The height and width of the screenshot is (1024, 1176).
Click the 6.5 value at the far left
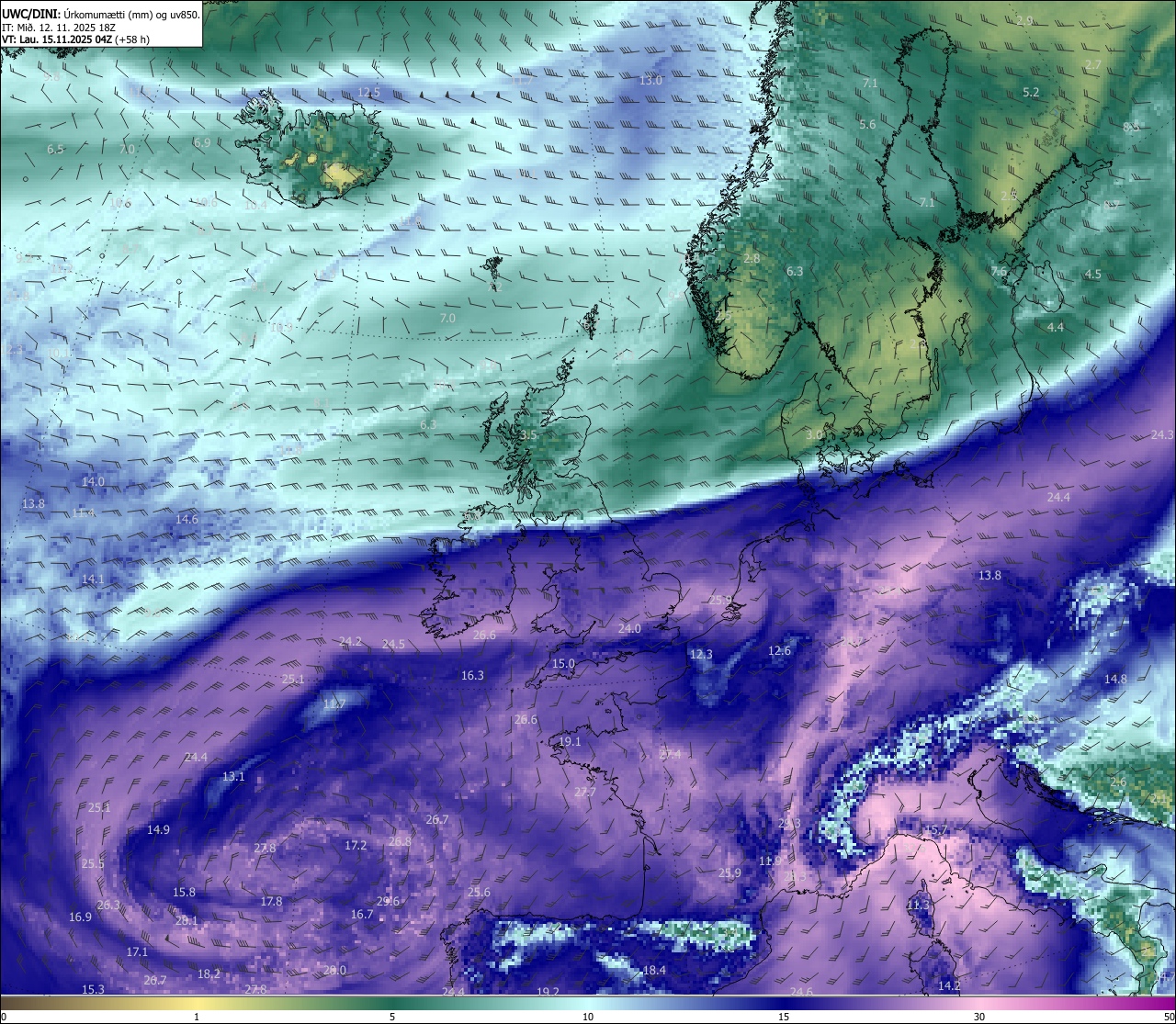tap(56, 150)
